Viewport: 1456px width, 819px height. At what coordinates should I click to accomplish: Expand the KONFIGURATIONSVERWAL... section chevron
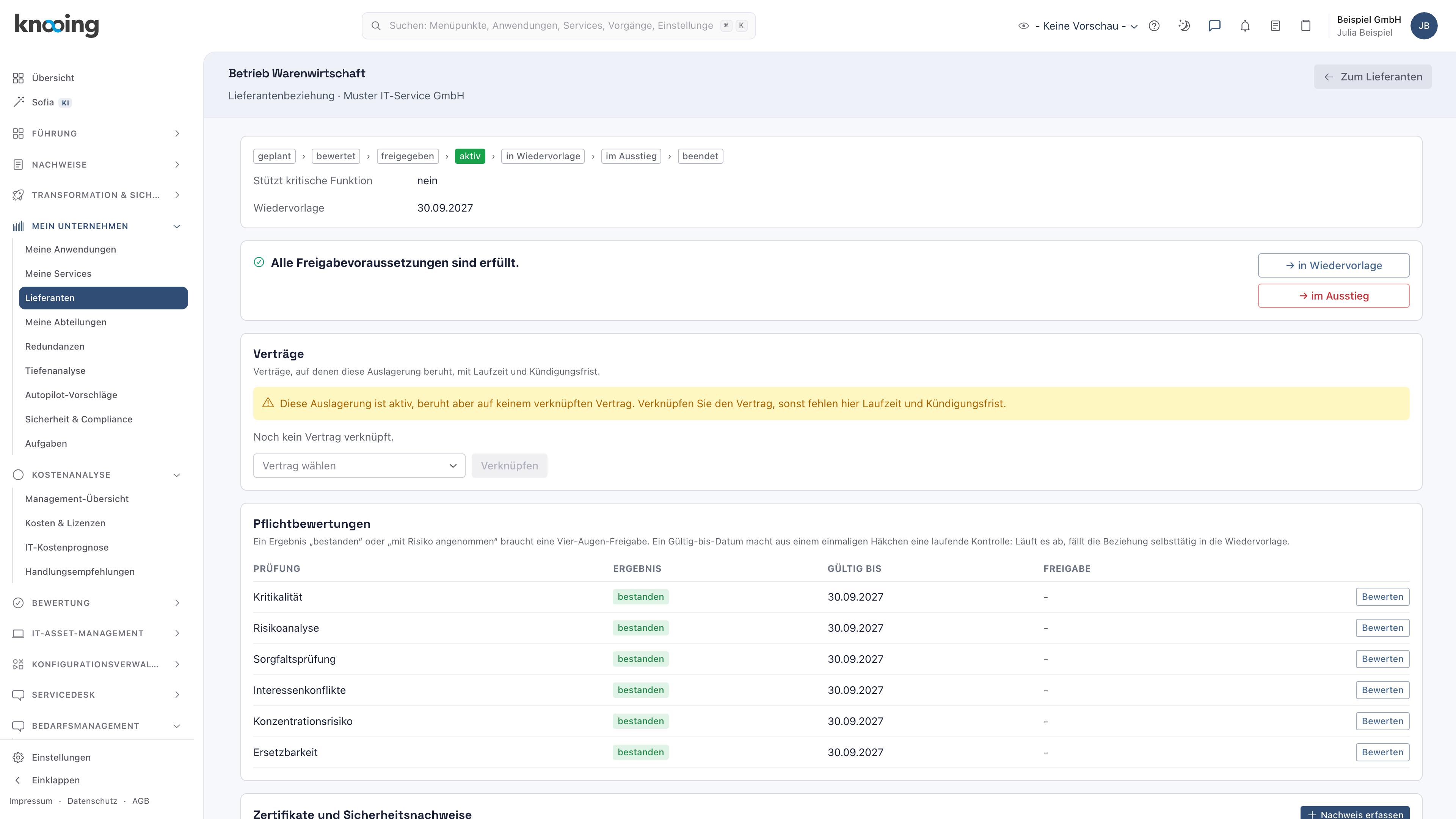click(177, 664)
